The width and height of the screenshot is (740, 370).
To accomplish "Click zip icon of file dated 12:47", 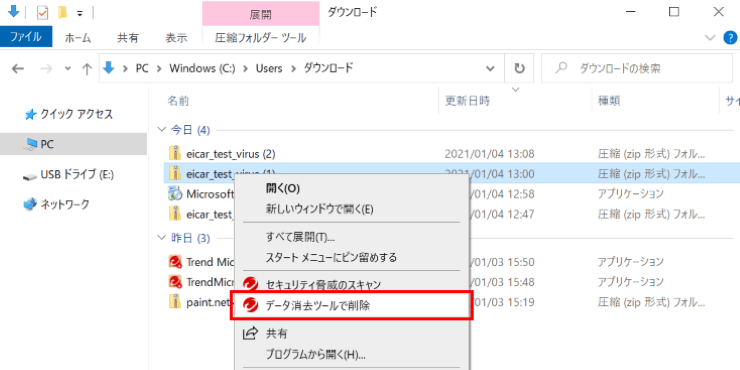I will (x=175, y=214).
